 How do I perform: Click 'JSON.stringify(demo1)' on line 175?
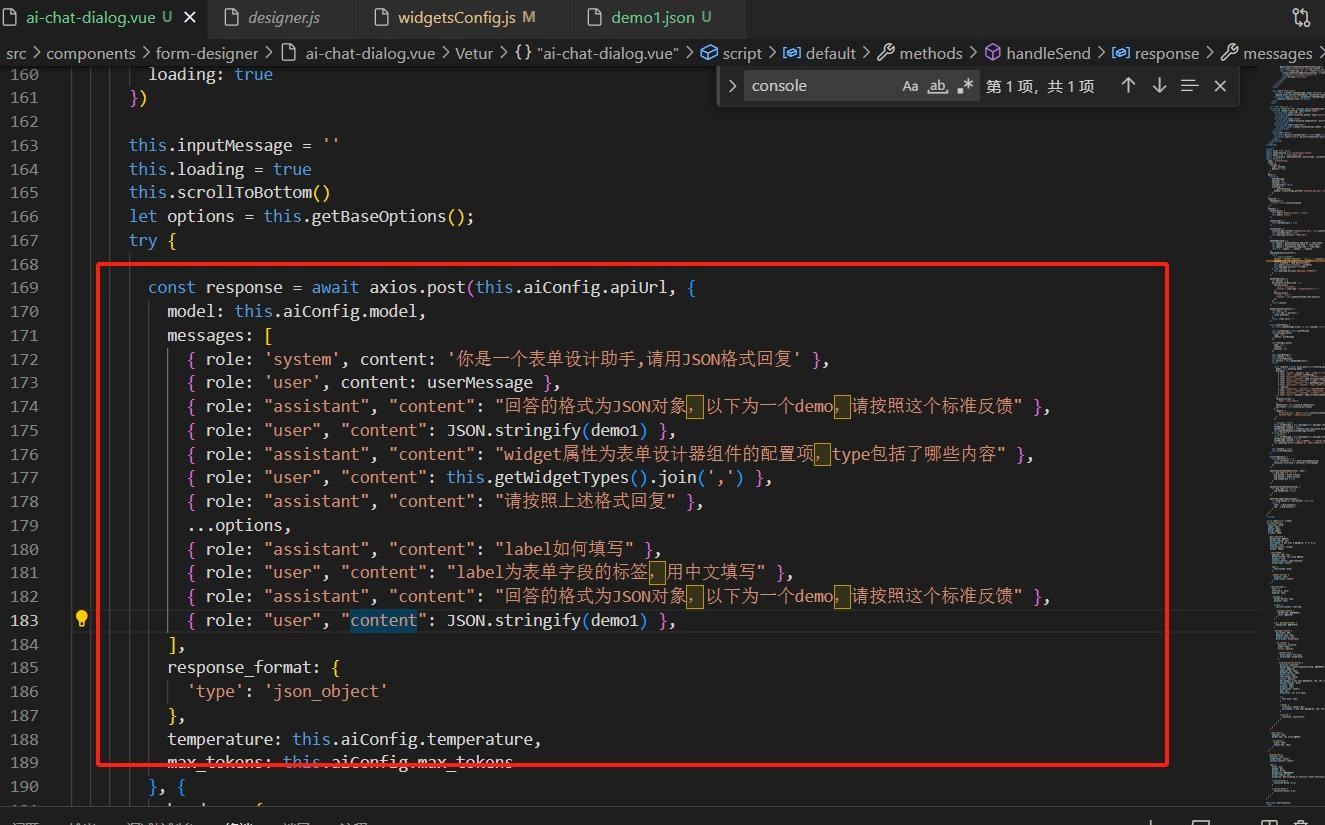click(548, 430)
